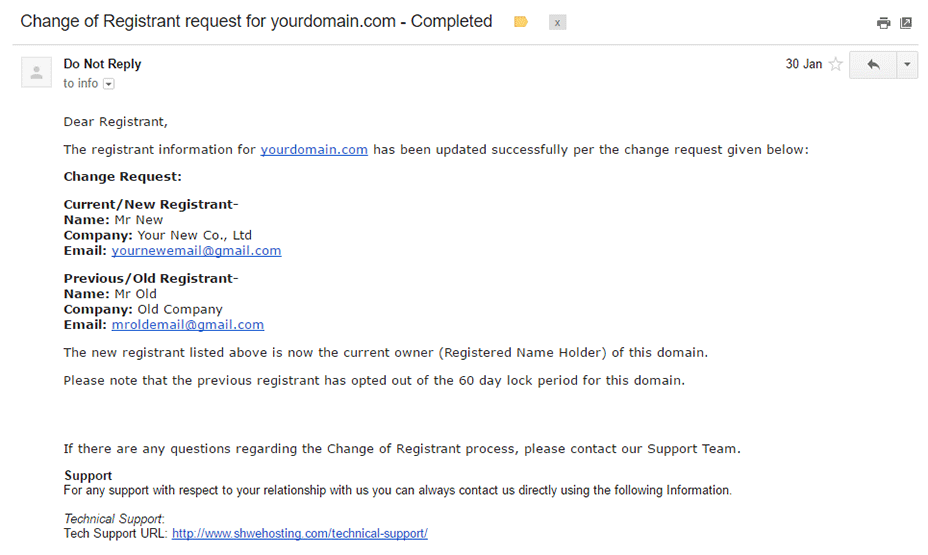
Task: Click the 'to info' recipient text
Action: pos(80,83)
